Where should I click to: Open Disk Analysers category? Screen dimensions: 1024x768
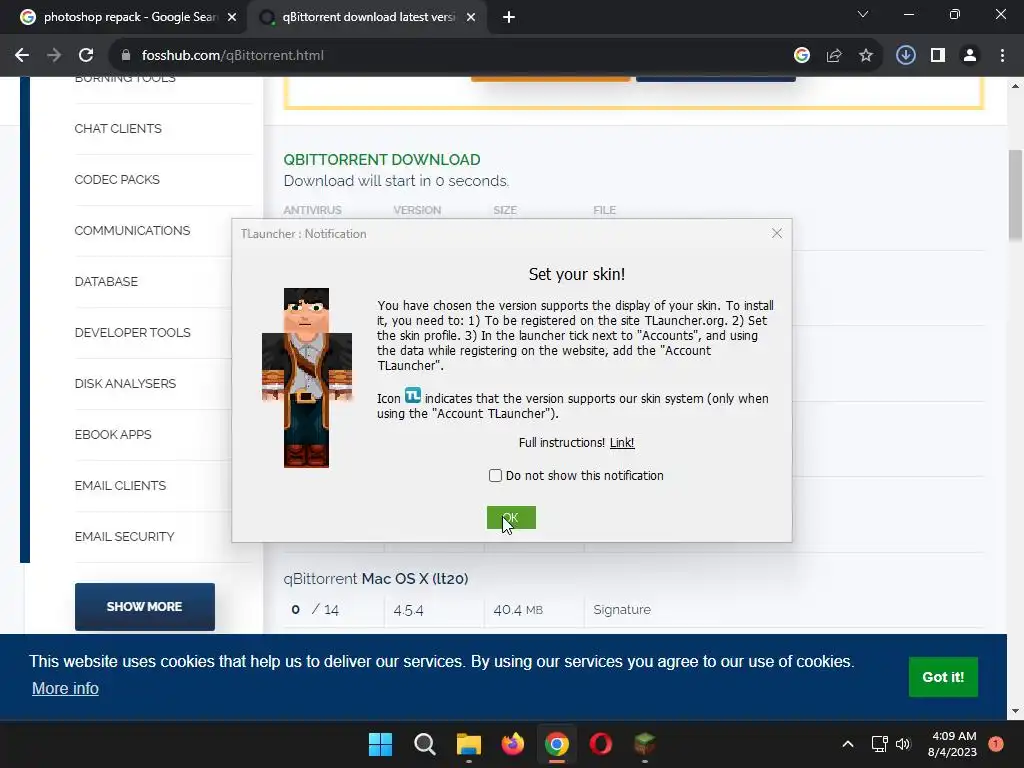coord(125,383)
